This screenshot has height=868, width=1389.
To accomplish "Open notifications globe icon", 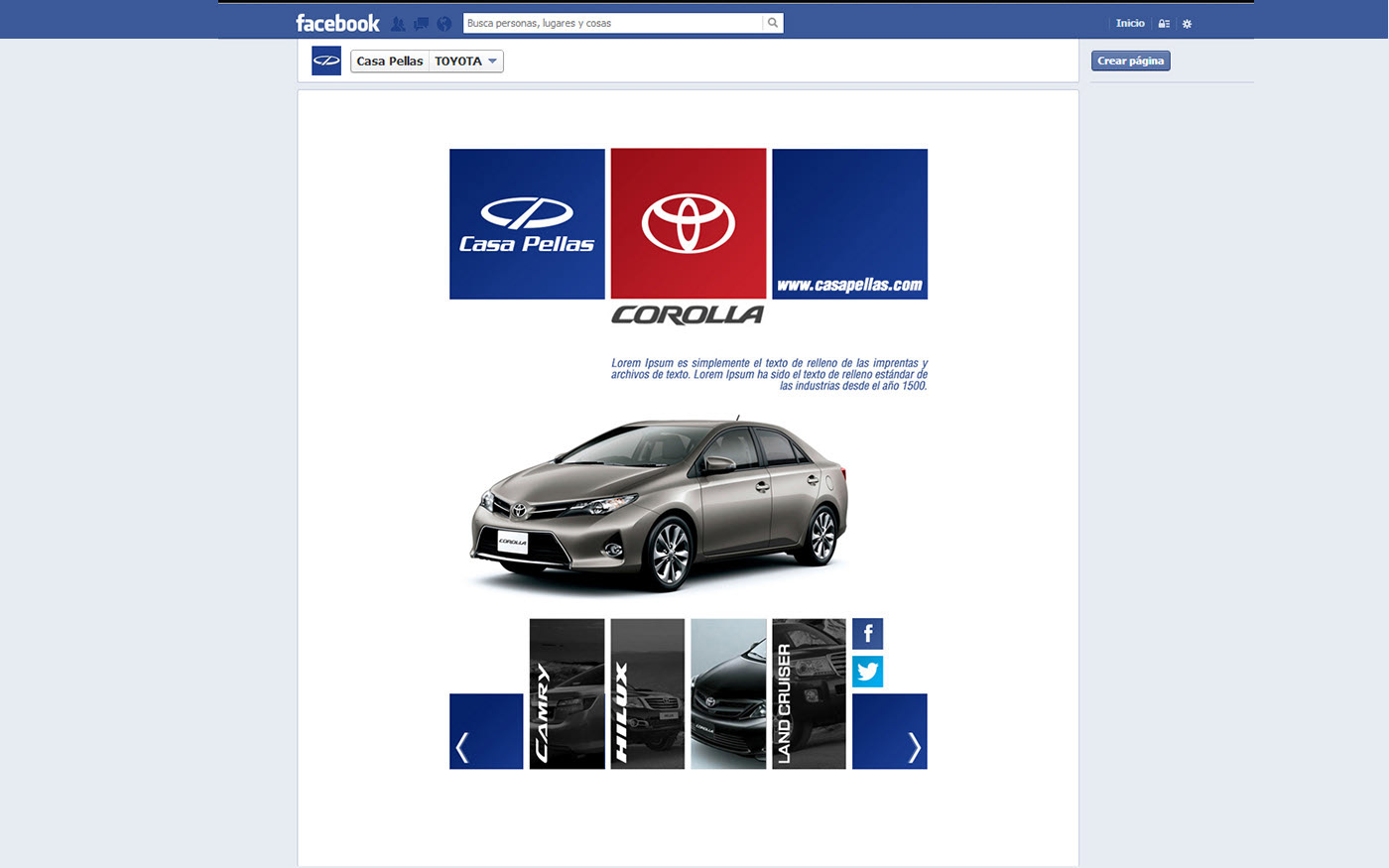I will point(443,24).
